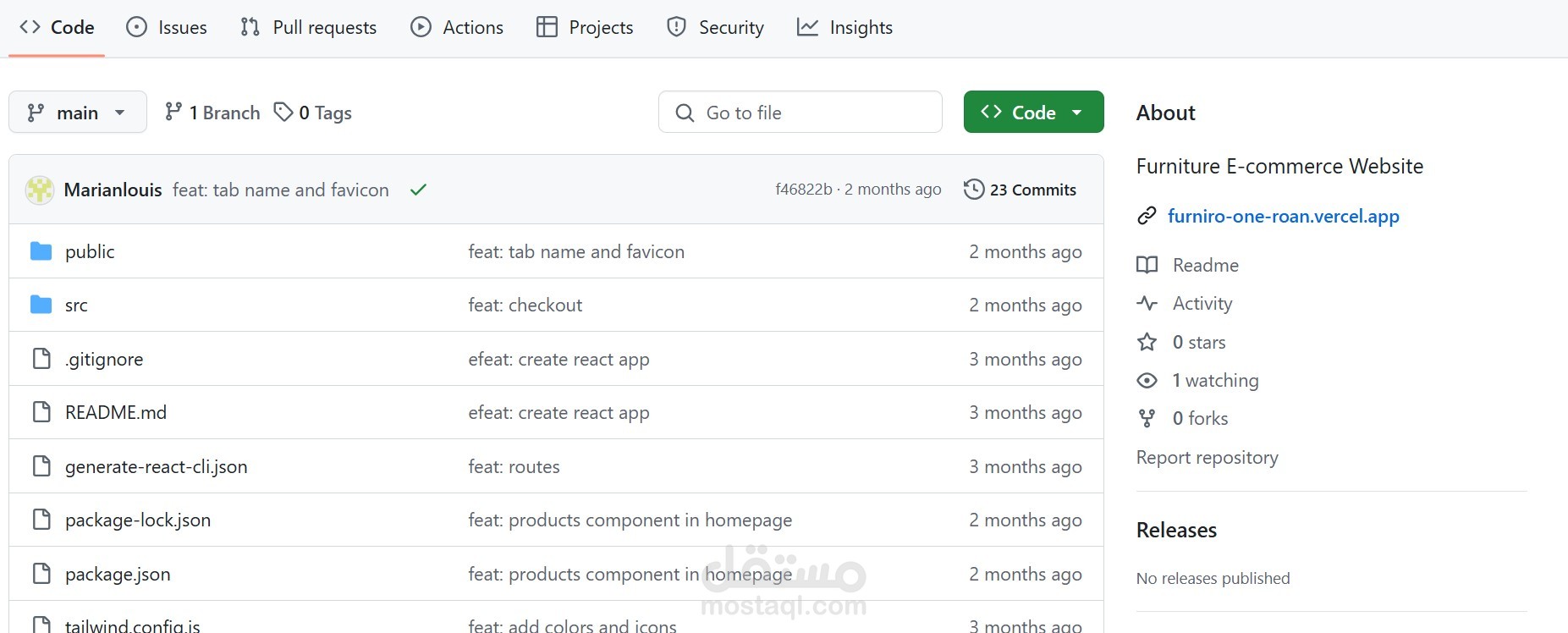Click the green commit status checkmark
Image resolution: width=1568 pixels, height=633 pixels.
point(418,190)
